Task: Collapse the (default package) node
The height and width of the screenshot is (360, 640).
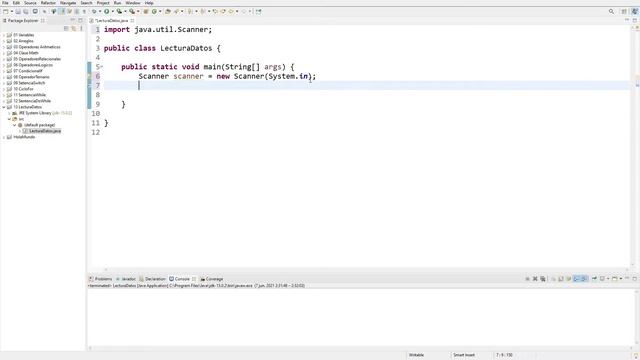Action: click(x=14, y=125)
